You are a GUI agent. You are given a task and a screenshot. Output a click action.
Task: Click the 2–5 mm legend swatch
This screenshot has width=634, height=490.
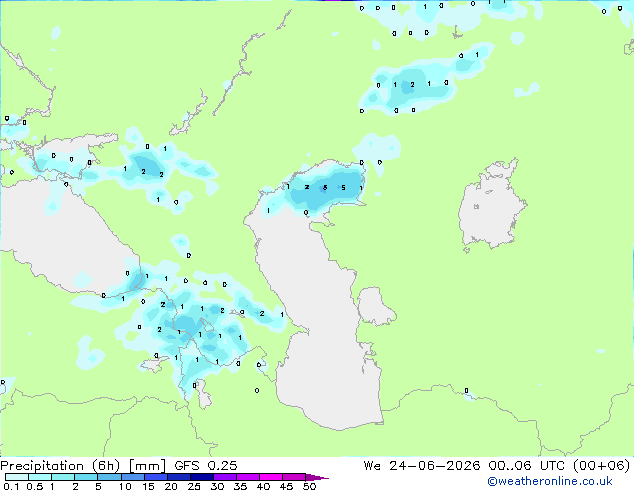[86, 477]
